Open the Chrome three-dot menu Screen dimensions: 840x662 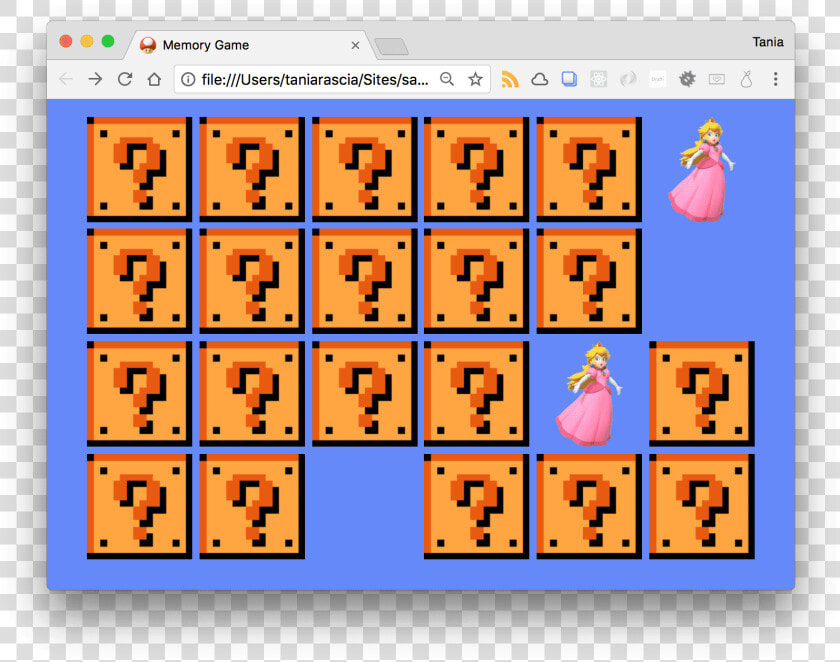tap(775, 79)
